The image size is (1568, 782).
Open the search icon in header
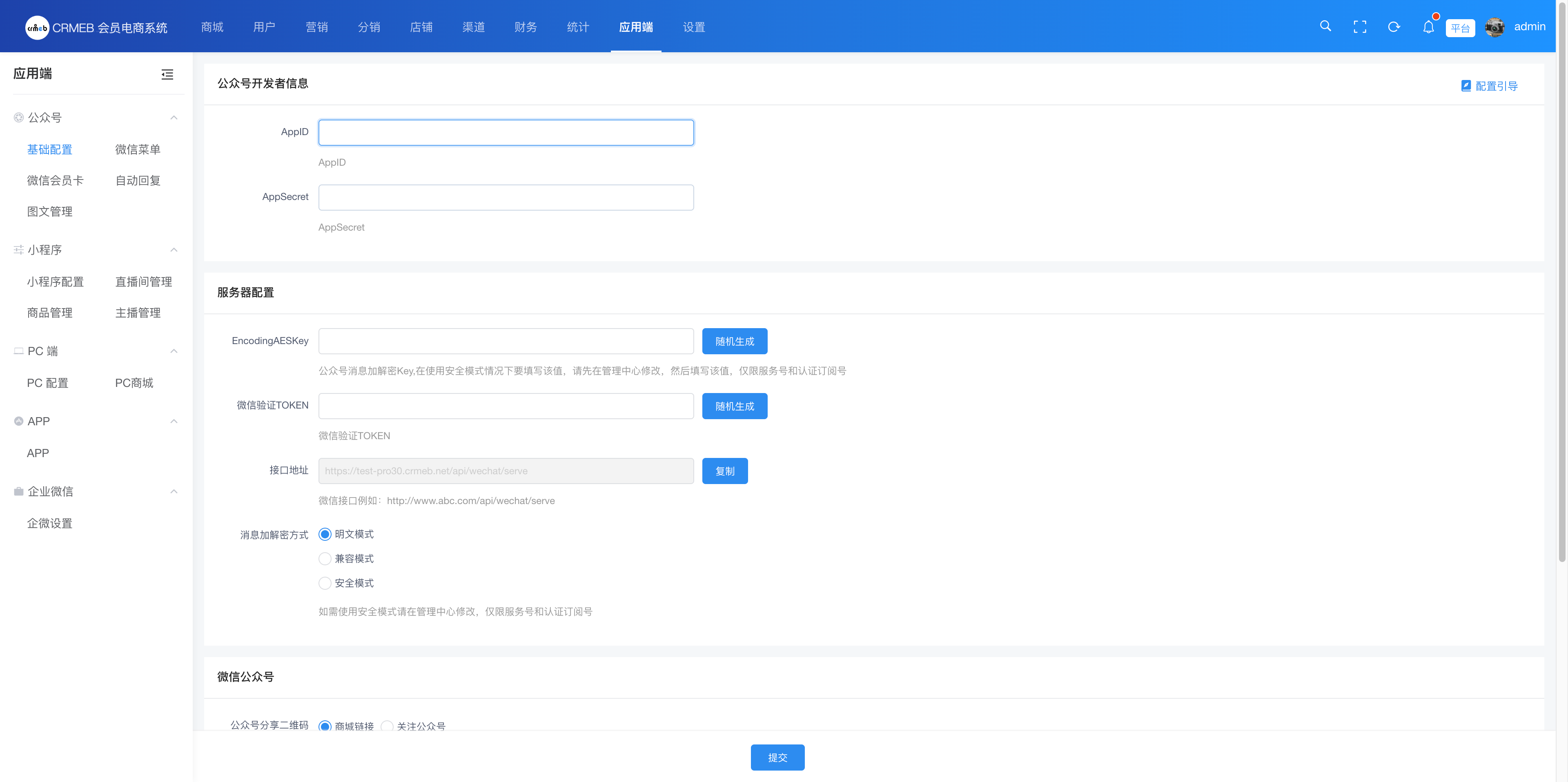[x=1325, y=26]
